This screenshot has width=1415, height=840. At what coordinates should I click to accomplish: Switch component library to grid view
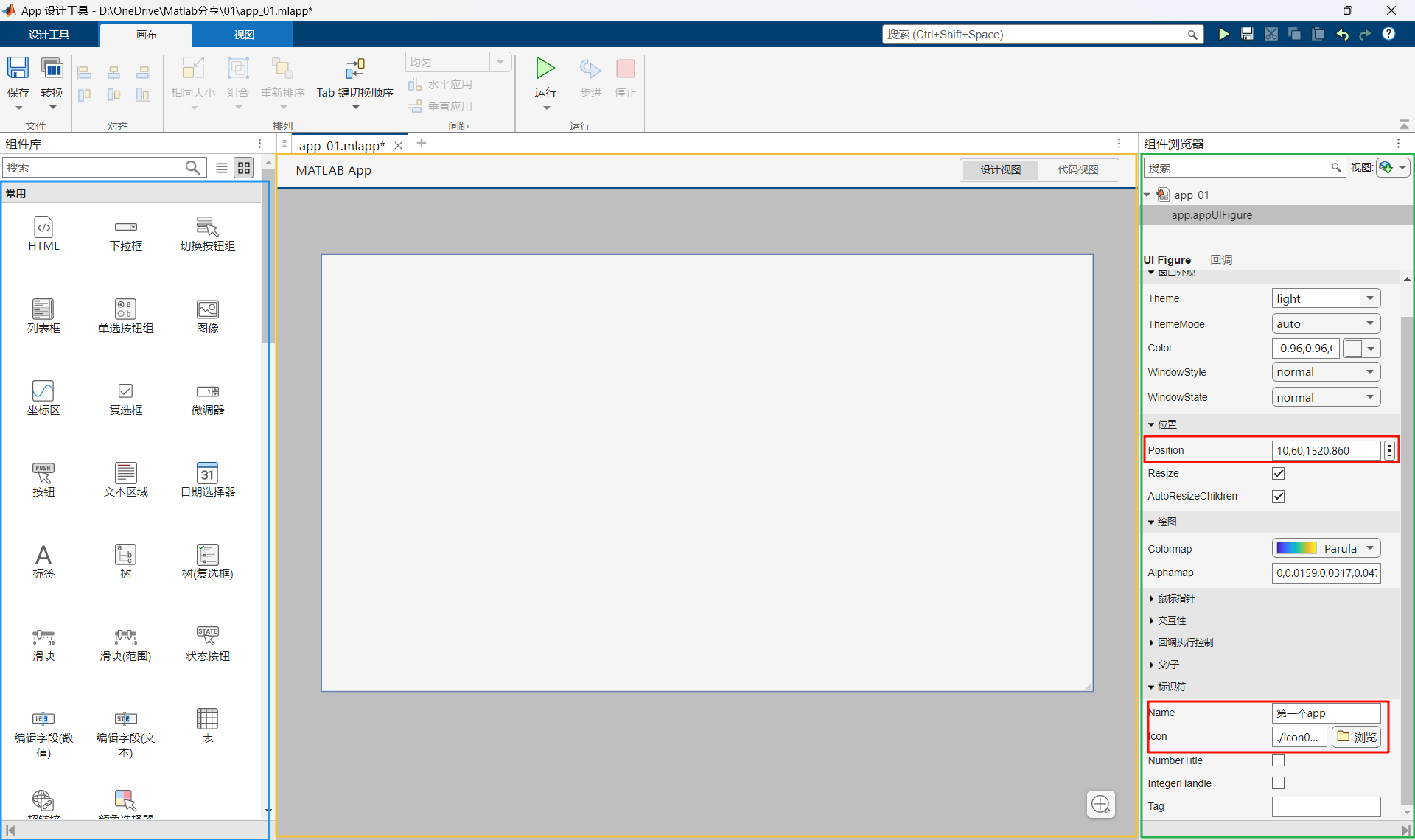click(244, 168)
